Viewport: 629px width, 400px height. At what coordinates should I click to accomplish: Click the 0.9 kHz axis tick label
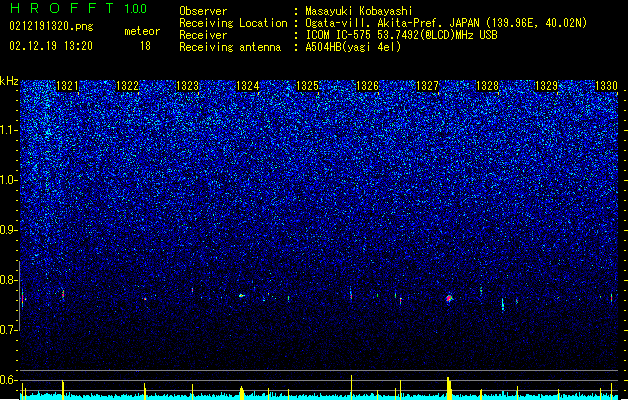coord(9,230)
